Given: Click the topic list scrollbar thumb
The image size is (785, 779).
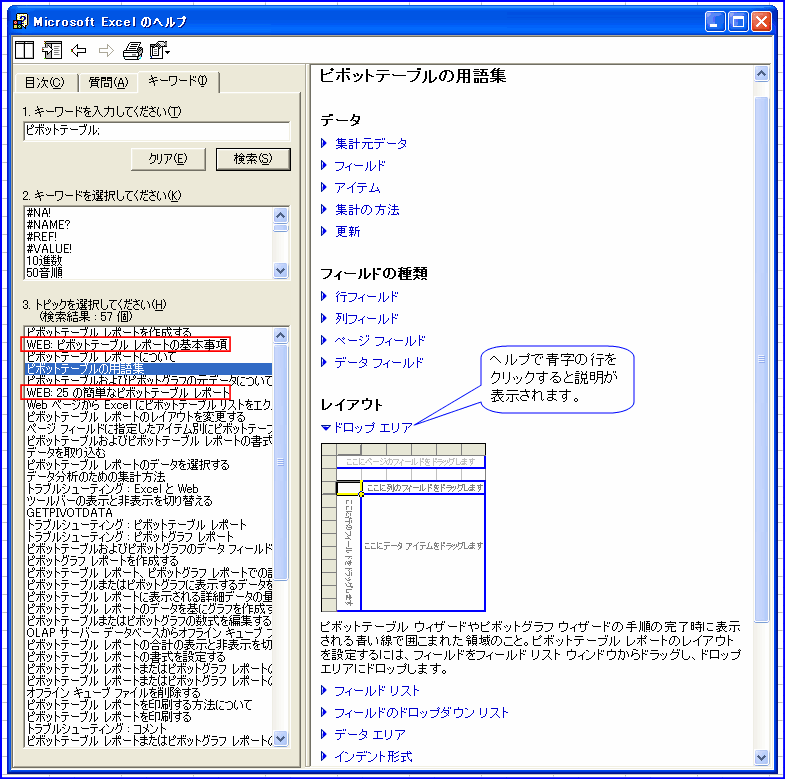Looking at the screenshot, I should (x=281, y=462).
